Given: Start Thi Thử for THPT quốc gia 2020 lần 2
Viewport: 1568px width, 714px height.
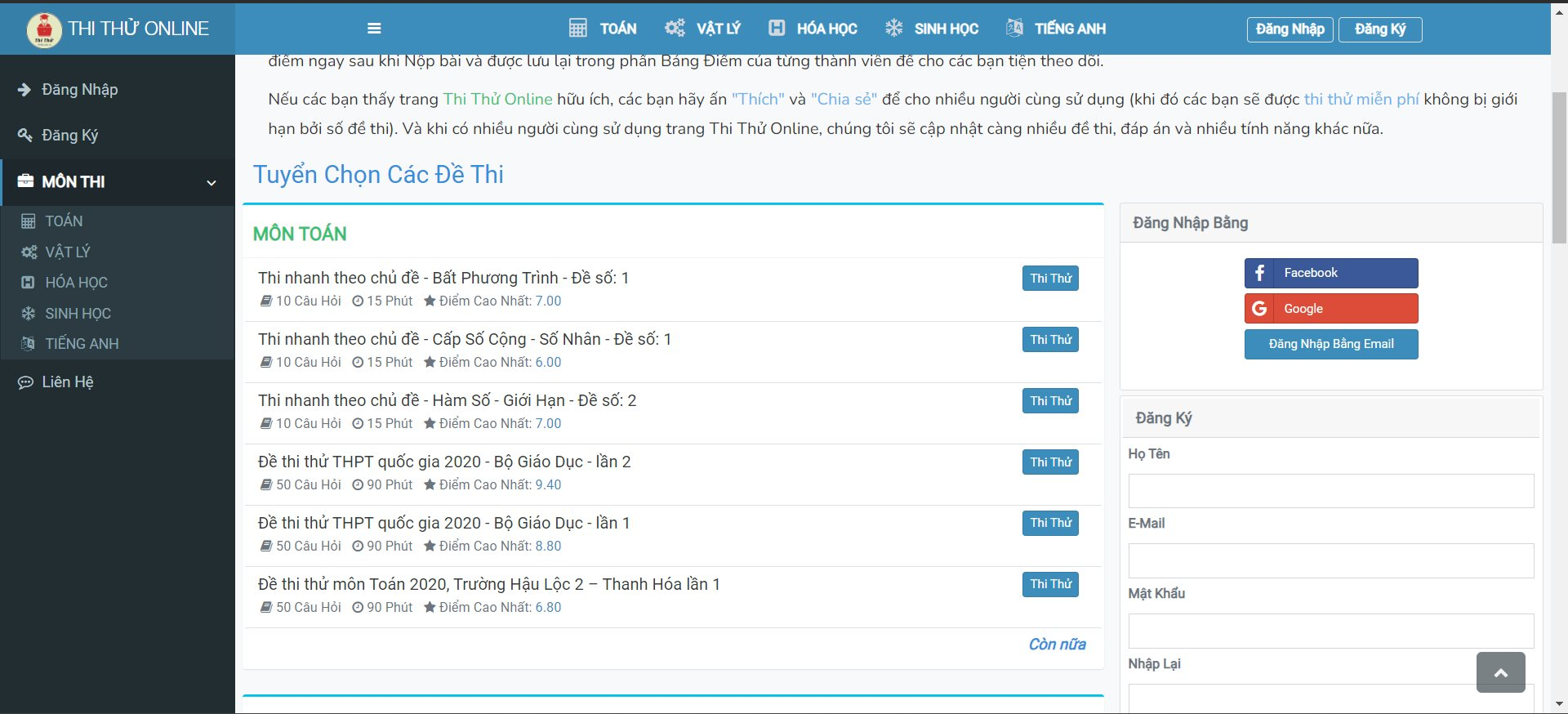Looking at the screenshot, I should pyautogui.click(x=1050, y=462).
